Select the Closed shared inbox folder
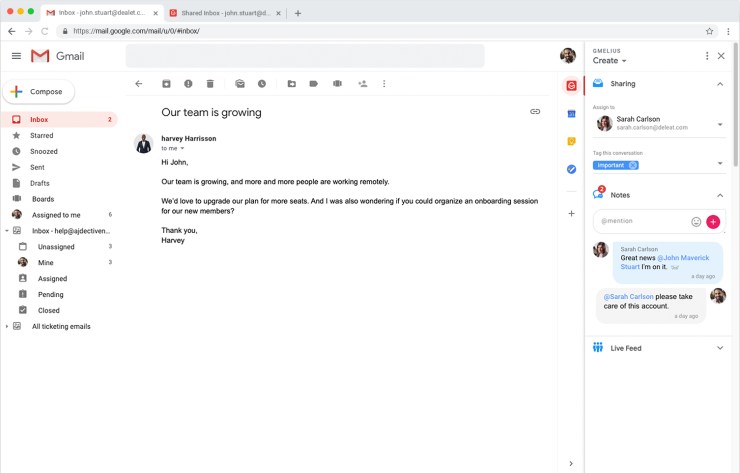This screenshot has height=473, width=740. tap(59, 310)
